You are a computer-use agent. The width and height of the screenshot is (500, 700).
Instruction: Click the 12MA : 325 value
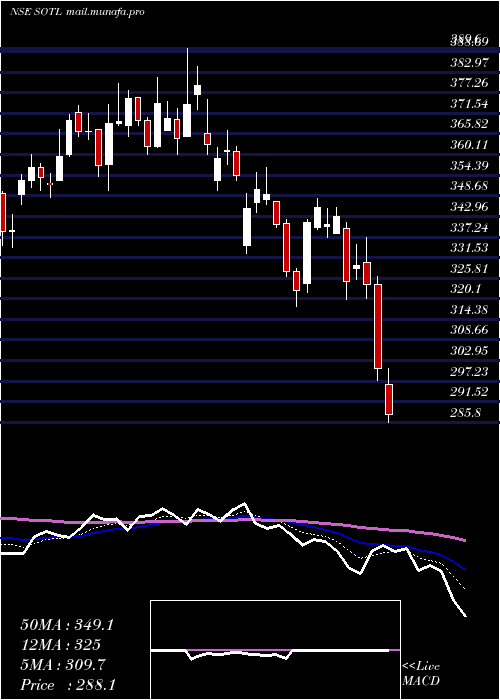[60, 645]
